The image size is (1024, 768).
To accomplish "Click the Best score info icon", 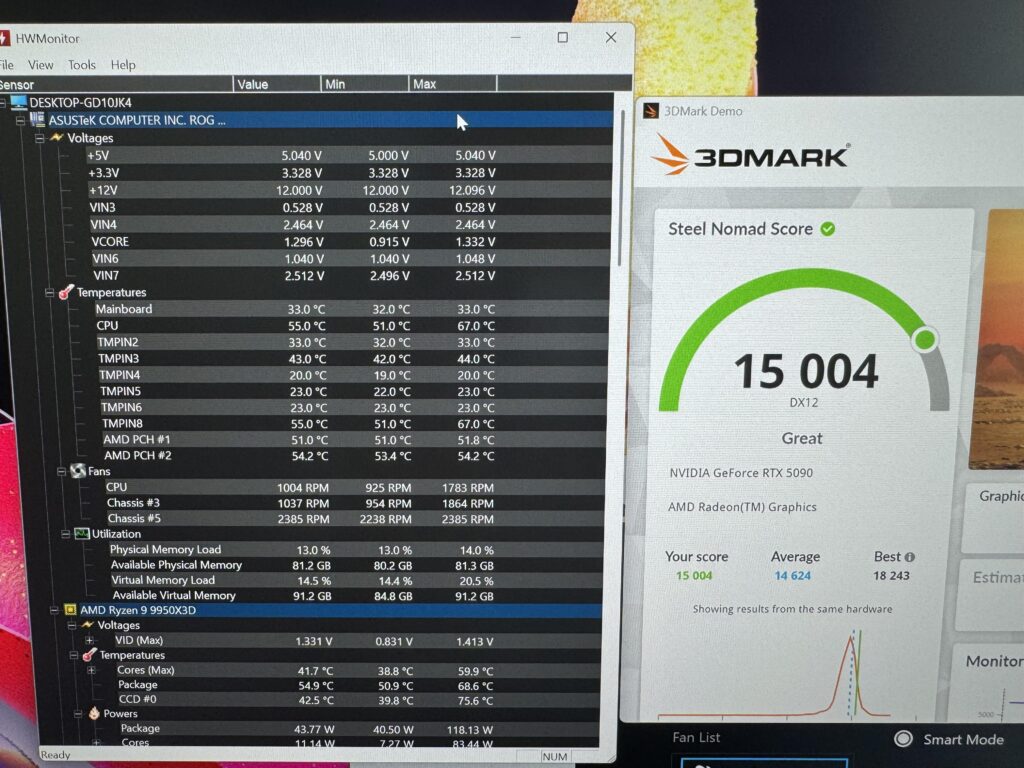I will tap(910, 557).
